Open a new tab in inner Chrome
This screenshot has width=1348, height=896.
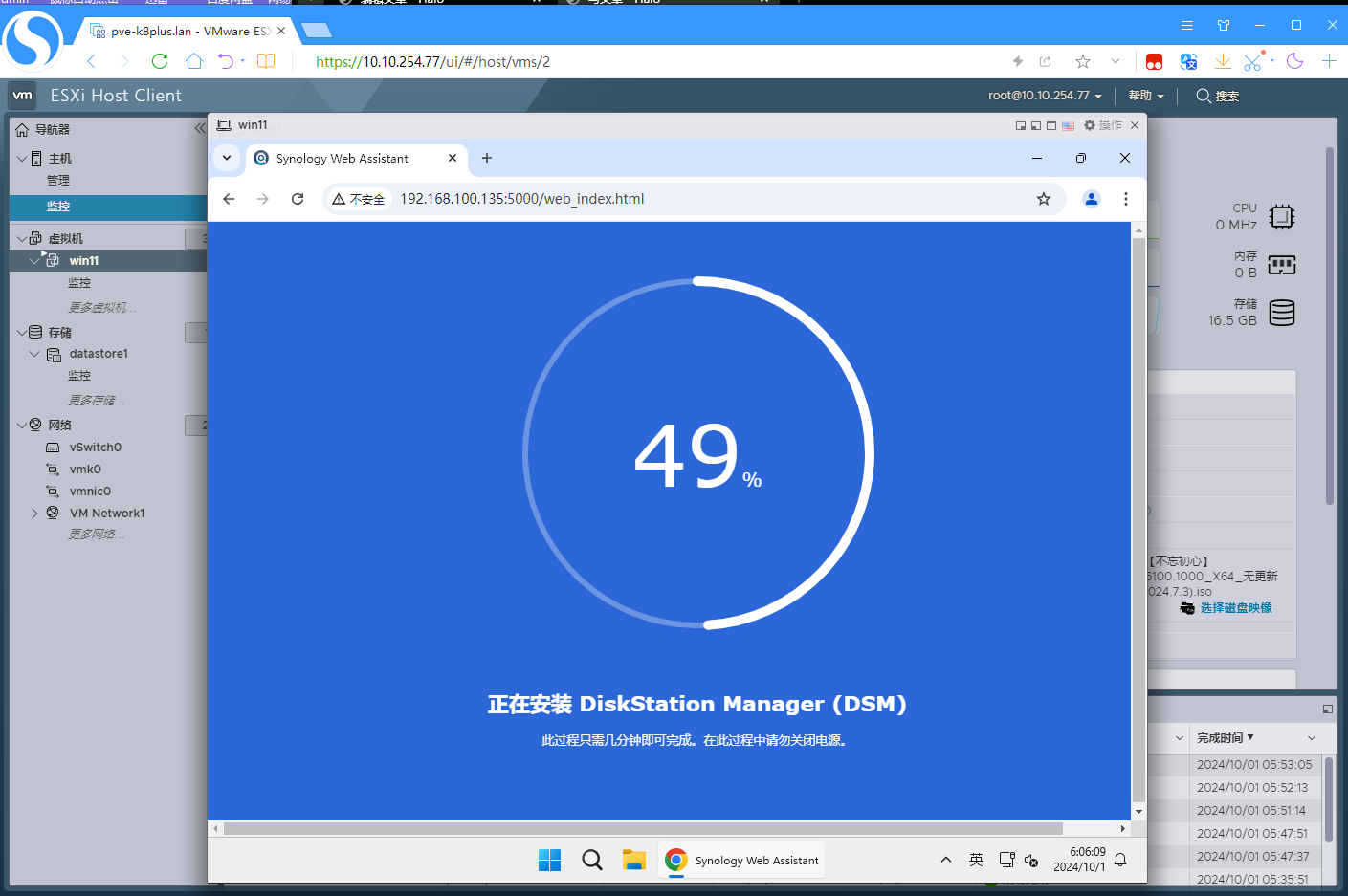487,158
